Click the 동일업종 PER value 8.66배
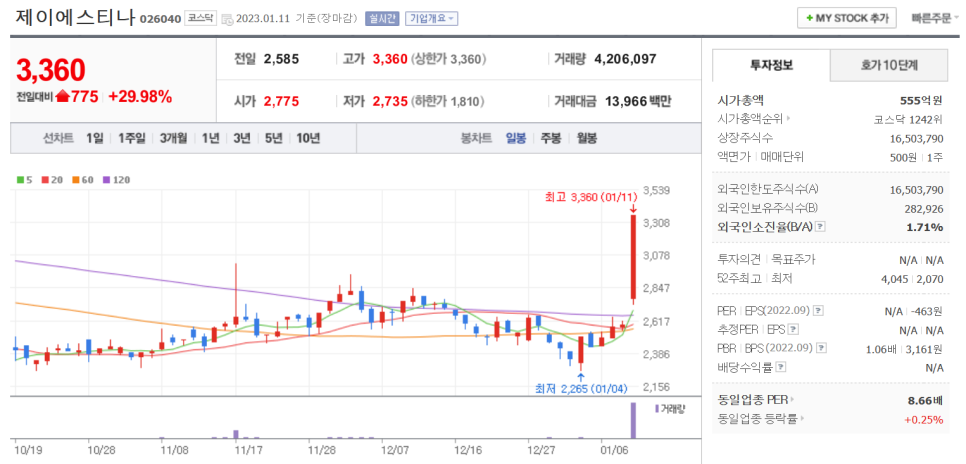The height and width of the screenshot is (464, 966). tap(925, 401)
